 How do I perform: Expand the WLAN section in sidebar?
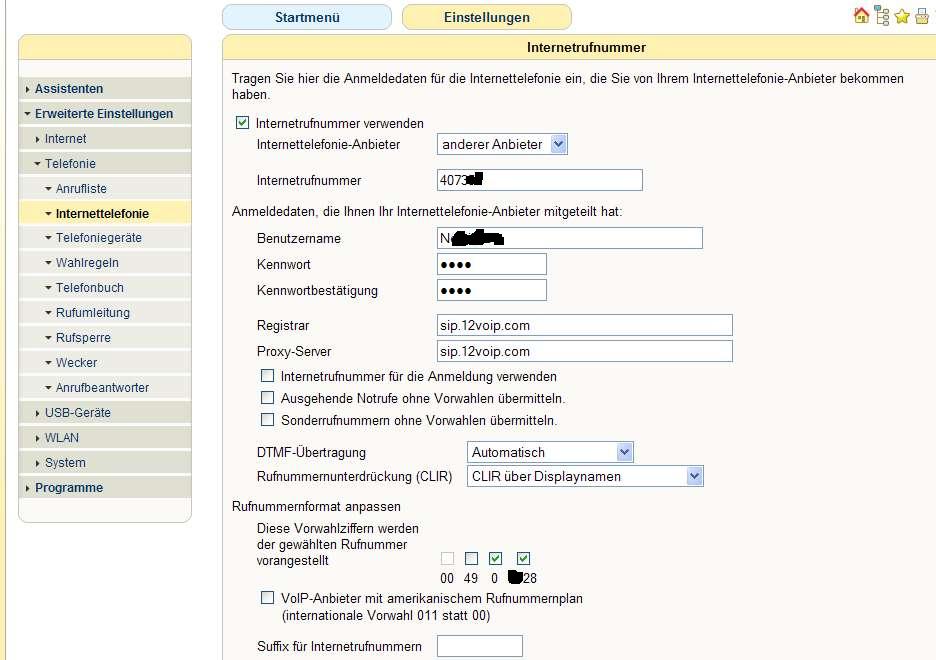pyautogui.click(x=61, y=438)
